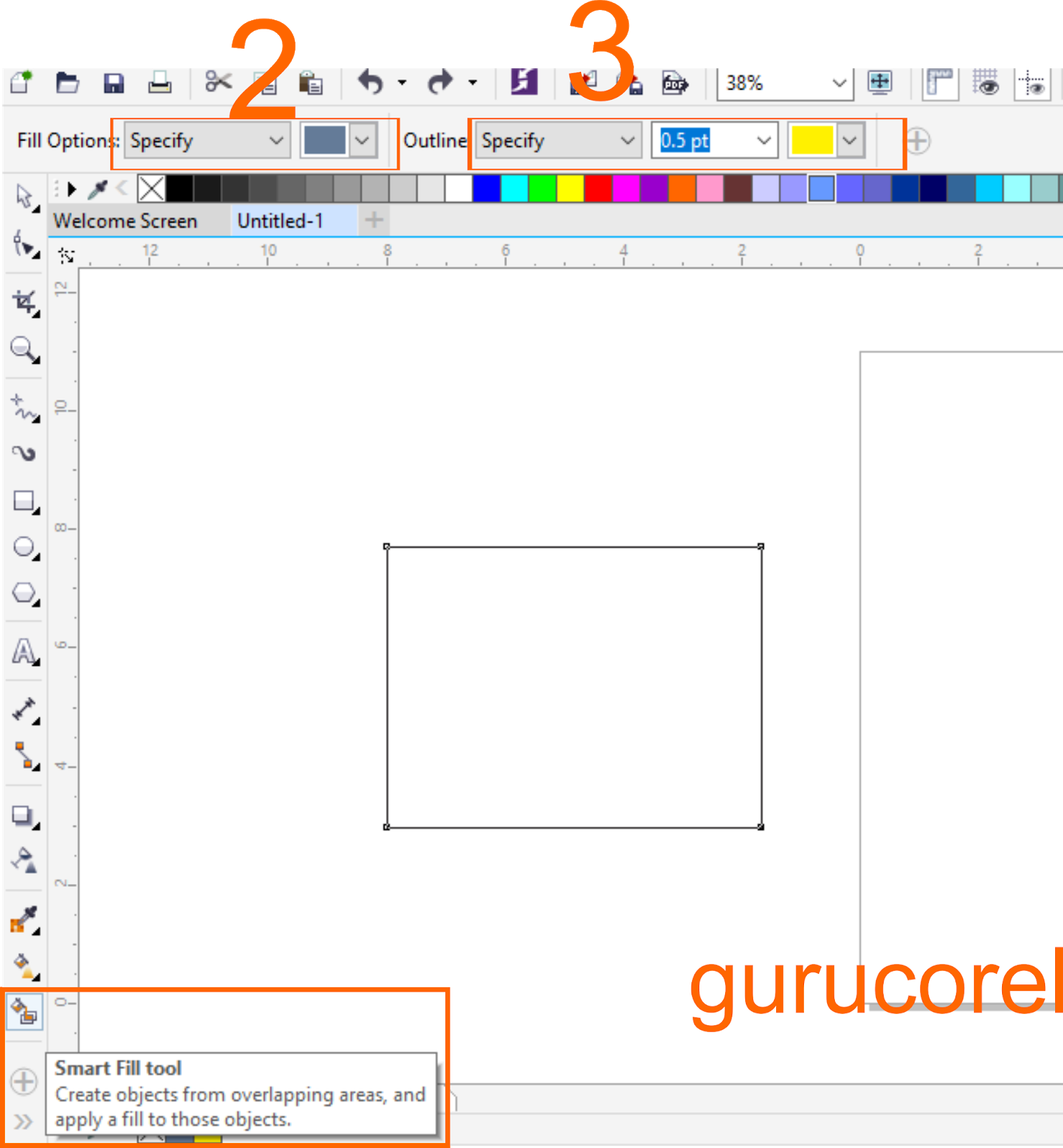The image size is (1063, 1148).
Task: Expand toolbox overflow double chevron
Action: [23, 1121]
